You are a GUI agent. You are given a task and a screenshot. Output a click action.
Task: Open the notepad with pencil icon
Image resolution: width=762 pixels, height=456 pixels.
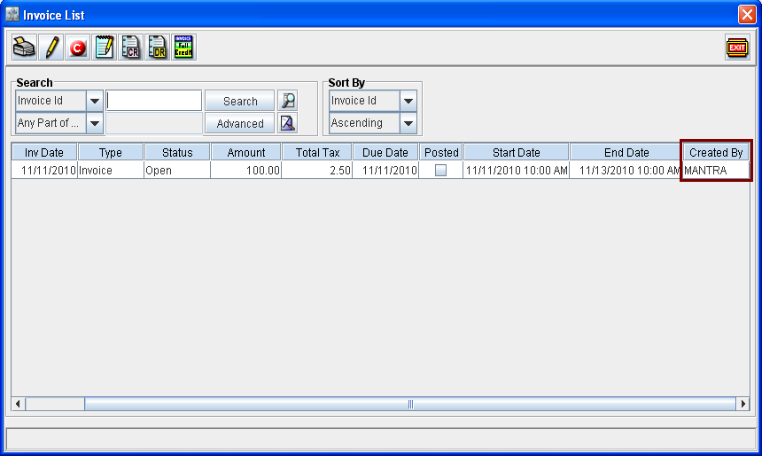pos(104,48)
